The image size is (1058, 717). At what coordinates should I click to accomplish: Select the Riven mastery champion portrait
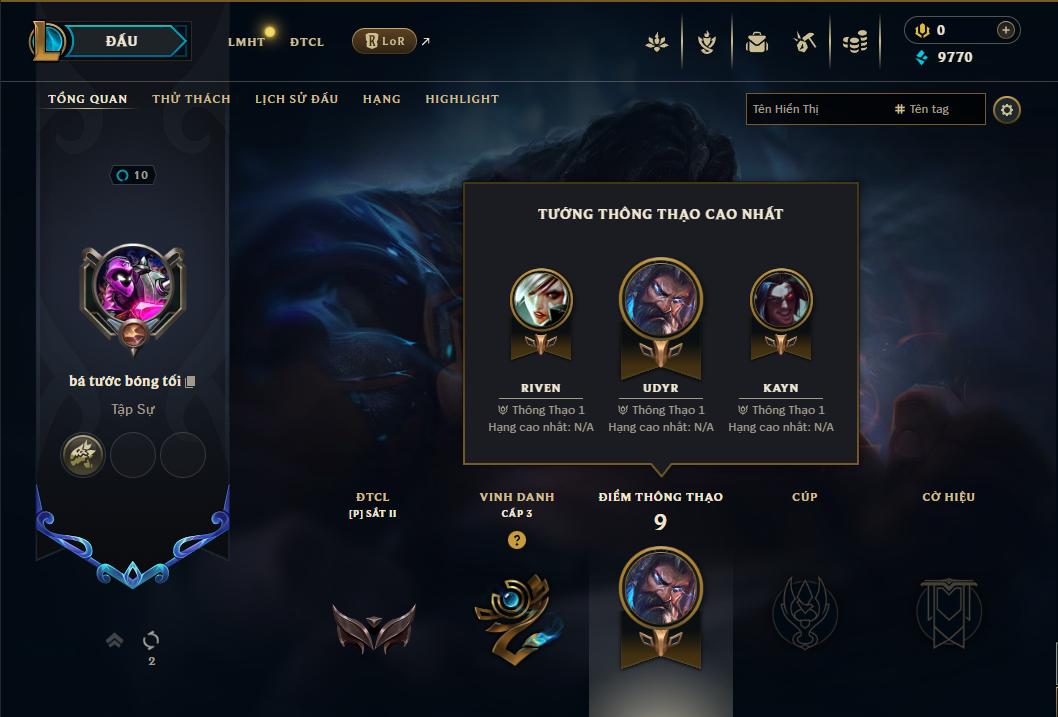[541, 301]
